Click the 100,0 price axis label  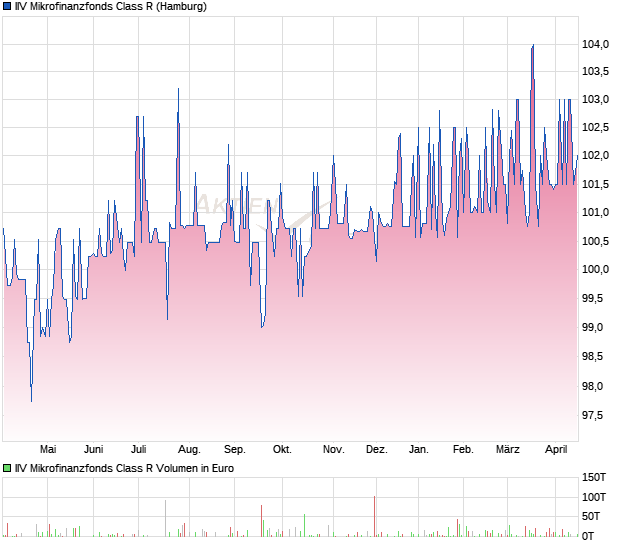tap(597, 270)
